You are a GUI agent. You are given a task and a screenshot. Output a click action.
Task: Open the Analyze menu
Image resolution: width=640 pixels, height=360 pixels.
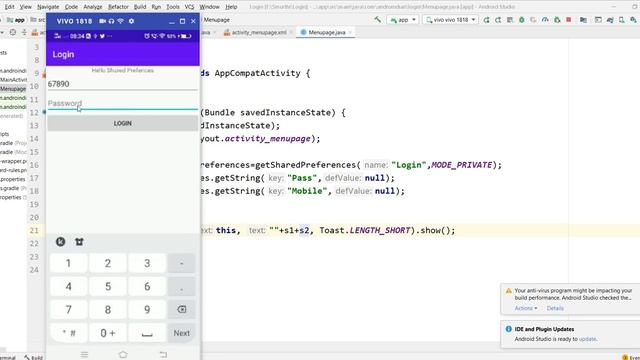click(x=93, y=7)
